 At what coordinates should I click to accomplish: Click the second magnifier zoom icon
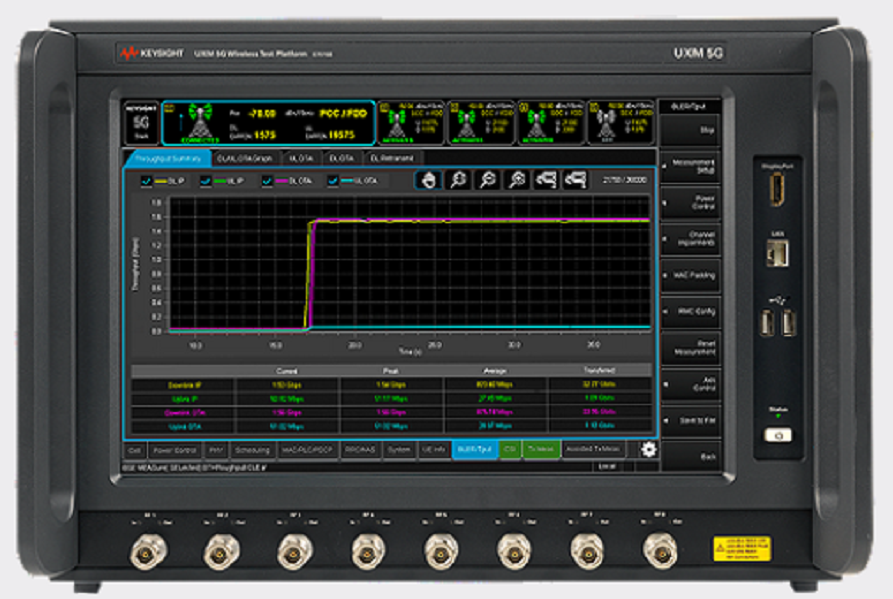coord(487,180)
